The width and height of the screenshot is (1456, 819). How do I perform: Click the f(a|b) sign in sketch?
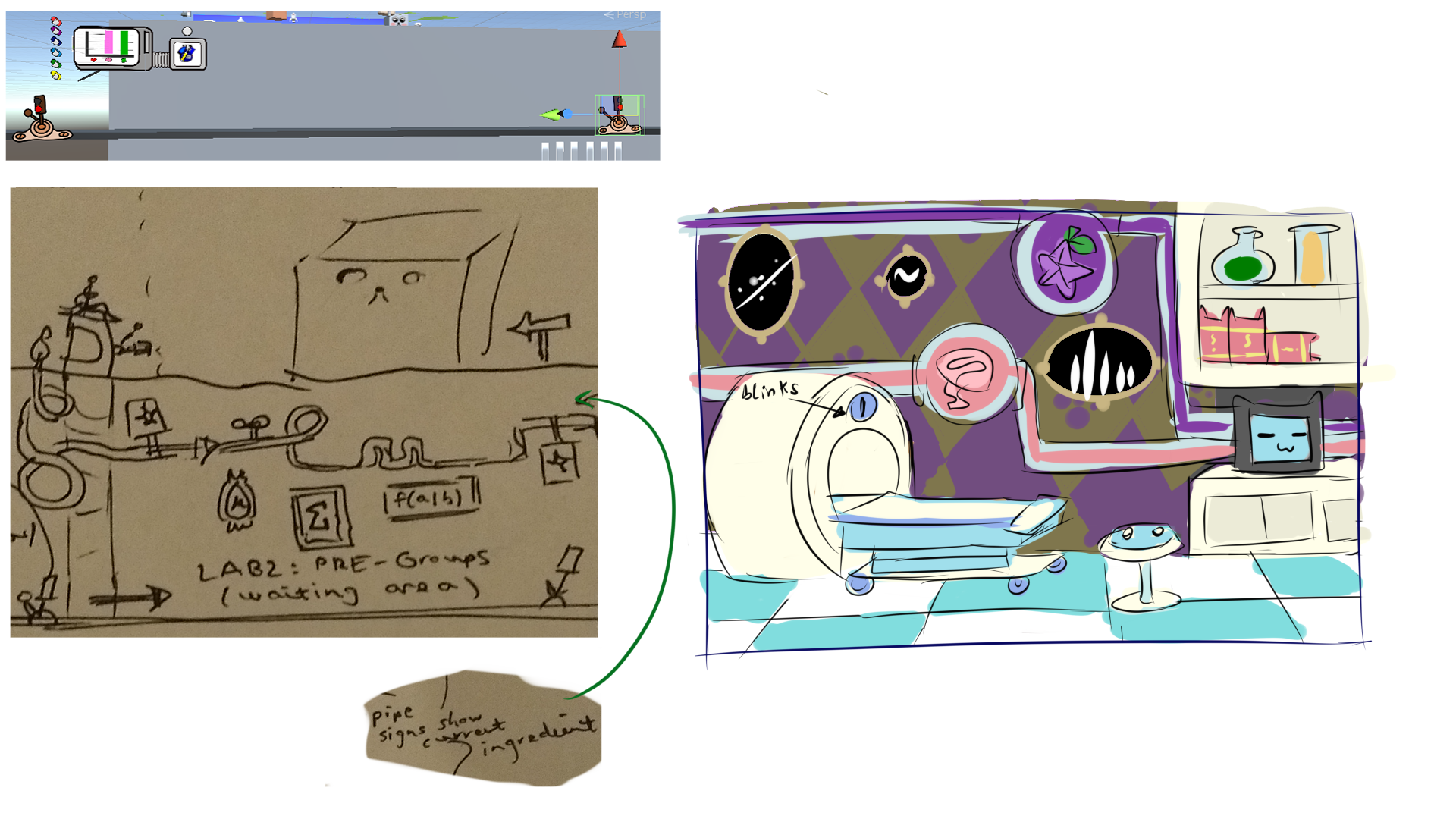pos(429,498)
